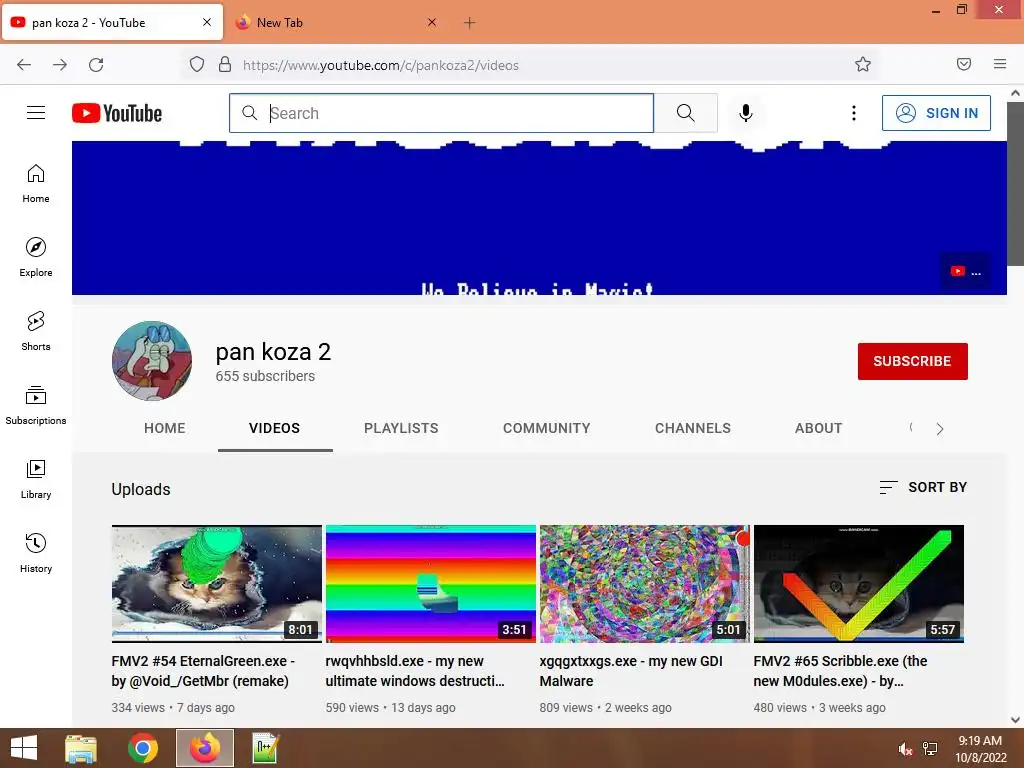Screen dimensions: 1024x768
Task: Click the SIGN IN button
Action: click(936, 113)
